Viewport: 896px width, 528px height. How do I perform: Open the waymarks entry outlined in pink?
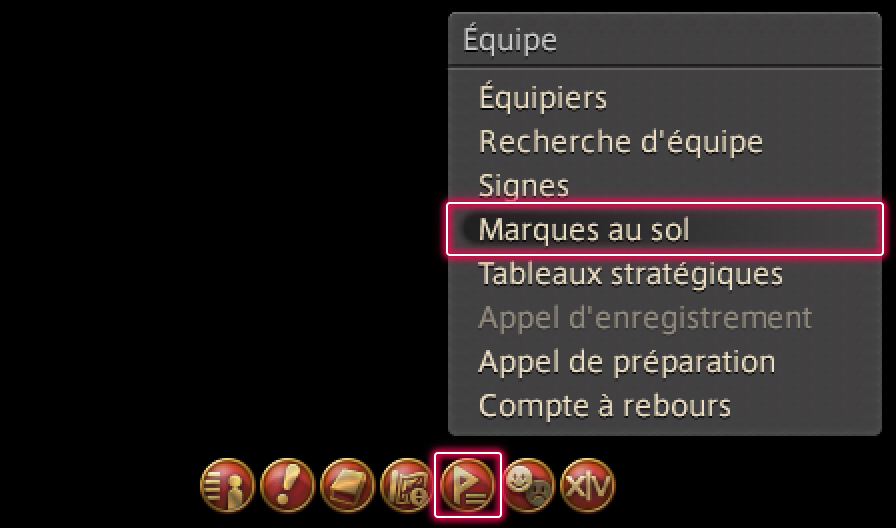pos(665,229)
